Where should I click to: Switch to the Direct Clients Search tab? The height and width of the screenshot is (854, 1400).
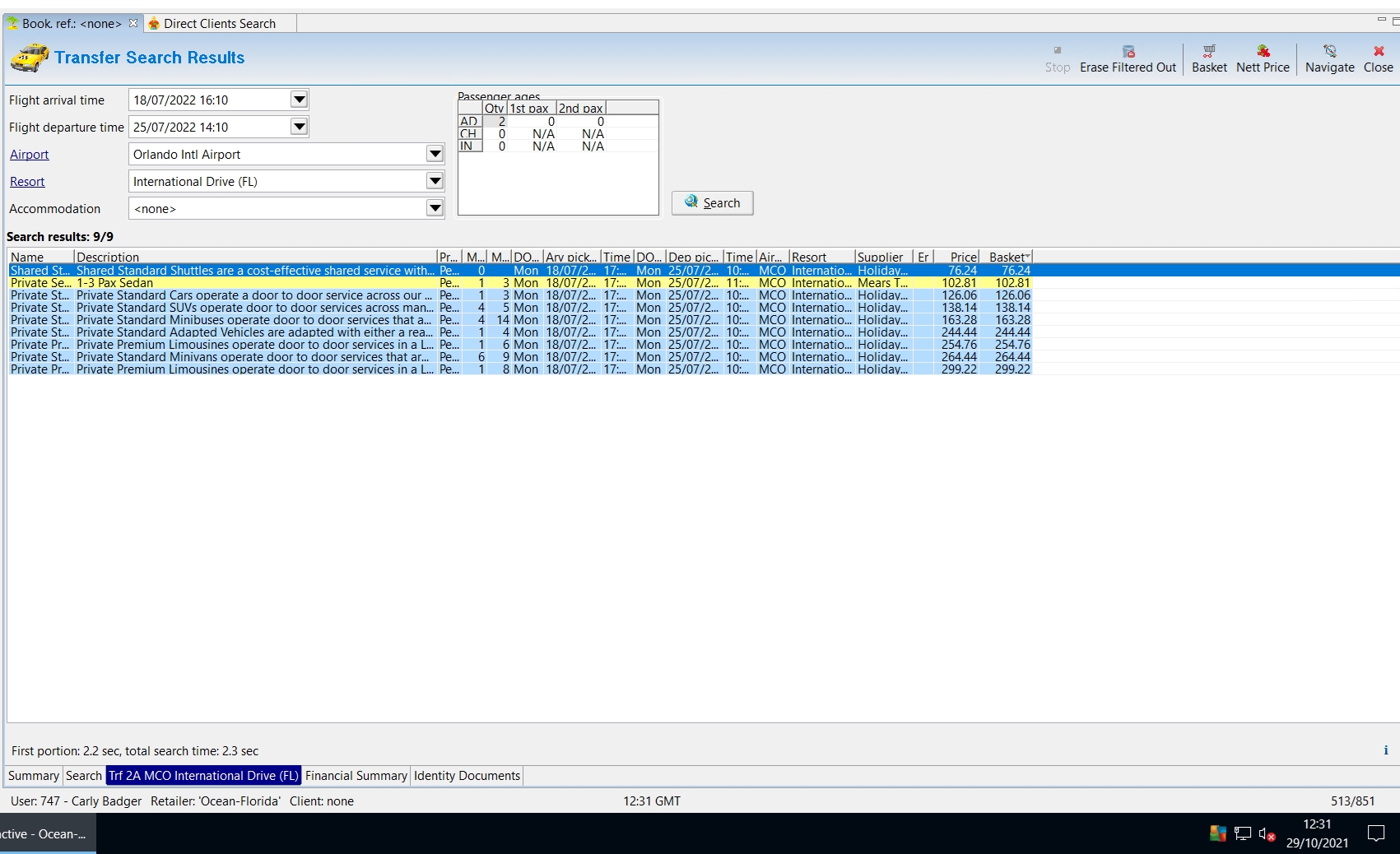point(219,23)
